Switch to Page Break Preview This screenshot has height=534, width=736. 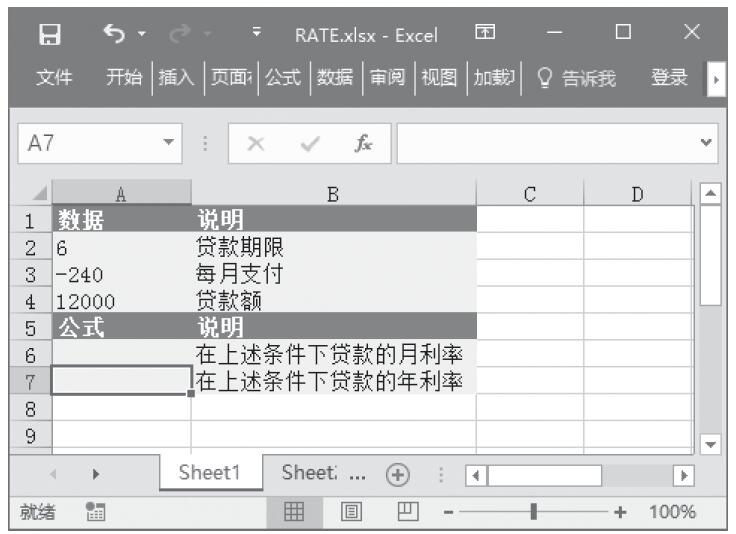[407, 512]
